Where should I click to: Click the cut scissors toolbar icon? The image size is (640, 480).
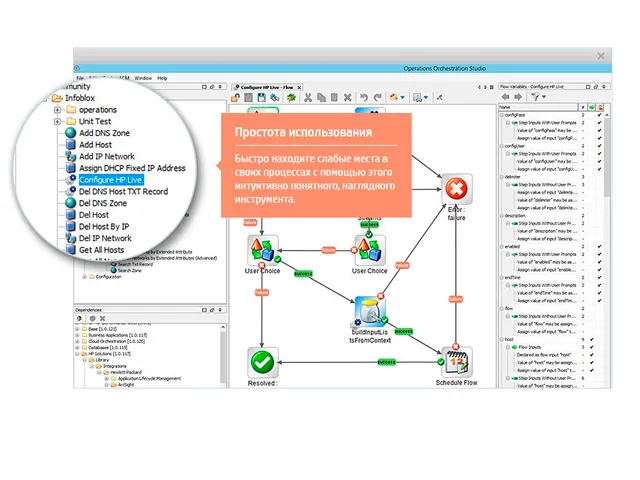point(308,97)
